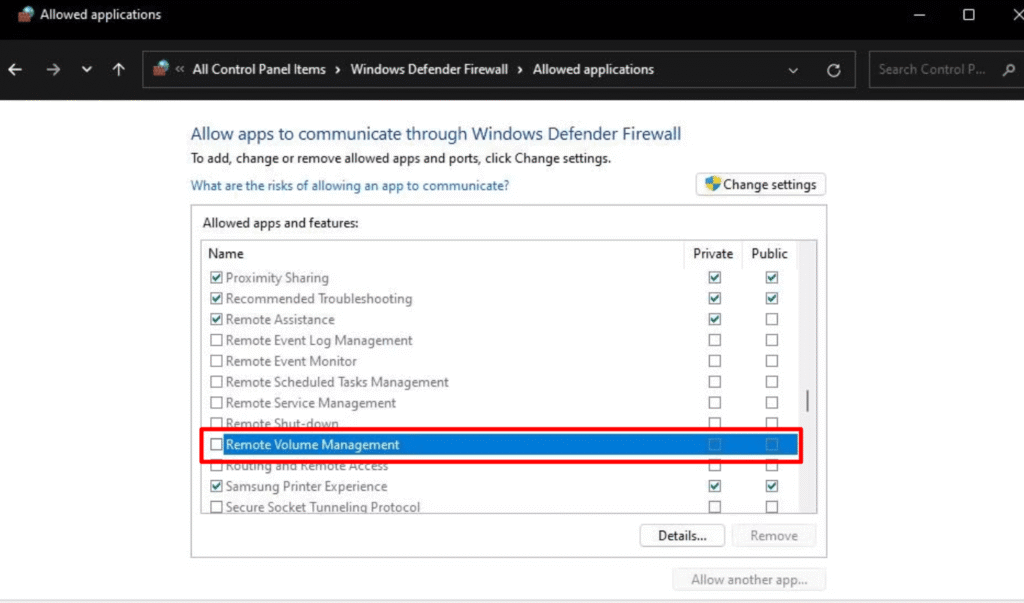Image resolution: width=1024 pixels, height=603 pixels.
Task: Click the Control Panel address bar icon
Action: [x=160, y=69]
